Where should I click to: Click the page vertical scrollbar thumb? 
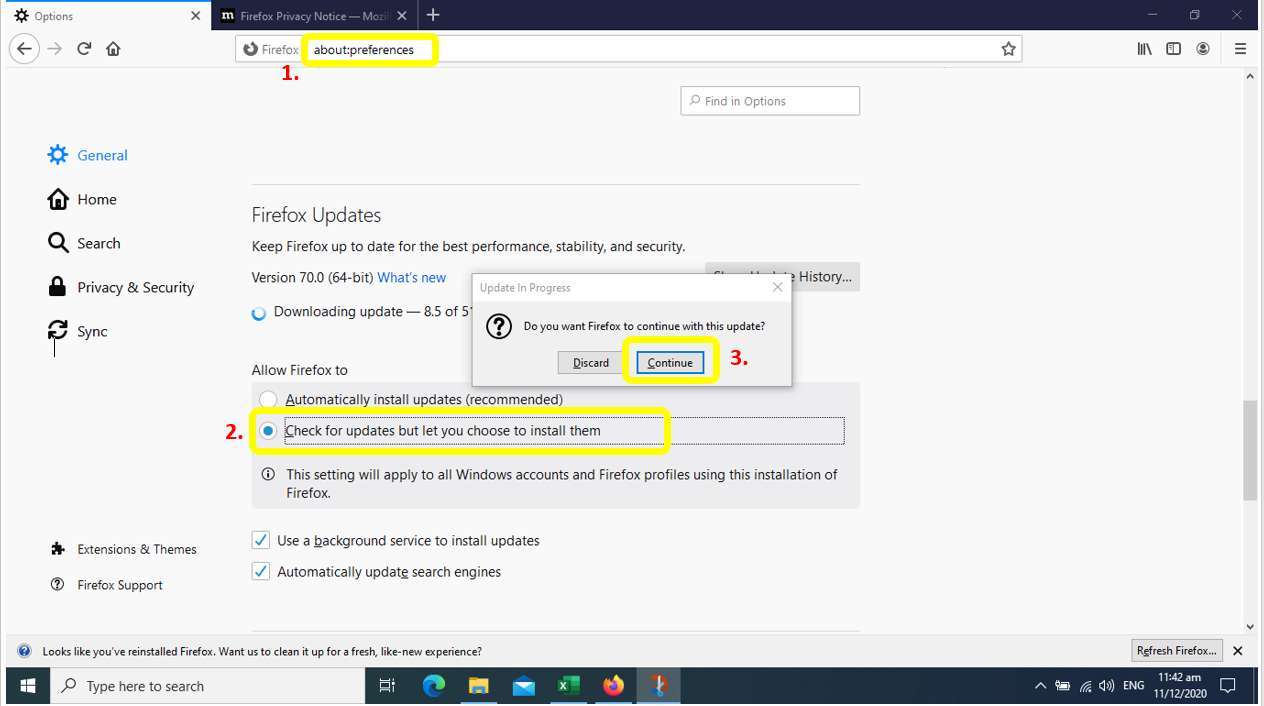1250,450
